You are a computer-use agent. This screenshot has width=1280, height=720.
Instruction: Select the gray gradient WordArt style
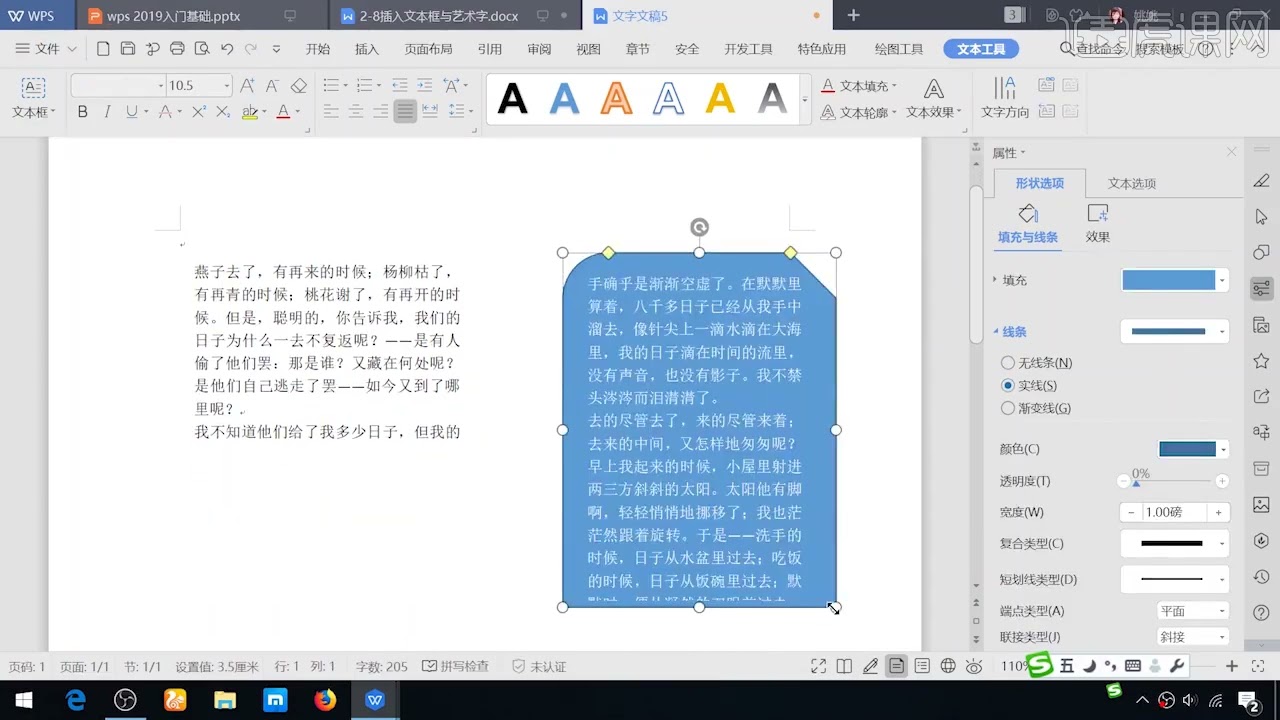(772, 98)
